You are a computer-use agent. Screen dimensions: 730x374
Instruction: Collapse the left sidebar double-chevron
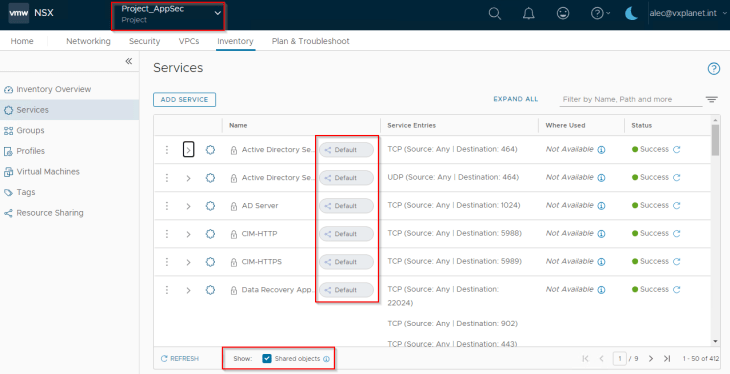[129, 61]
